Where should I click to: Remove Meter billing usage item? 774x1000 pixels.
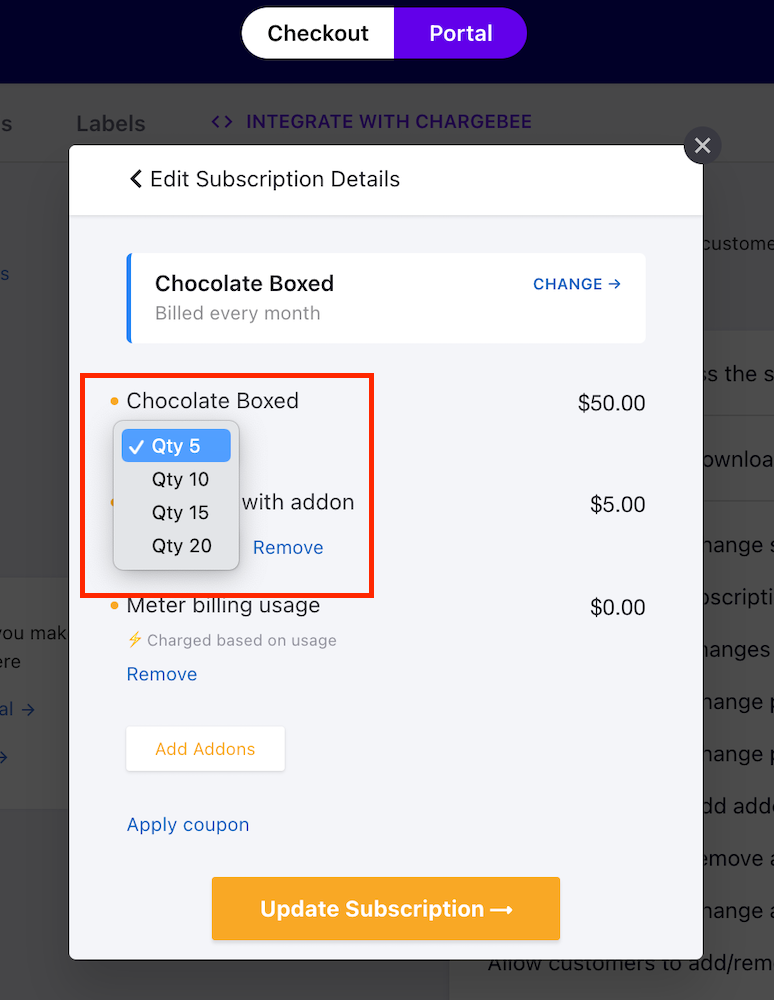pyautogui.click(x=162, y=674)
